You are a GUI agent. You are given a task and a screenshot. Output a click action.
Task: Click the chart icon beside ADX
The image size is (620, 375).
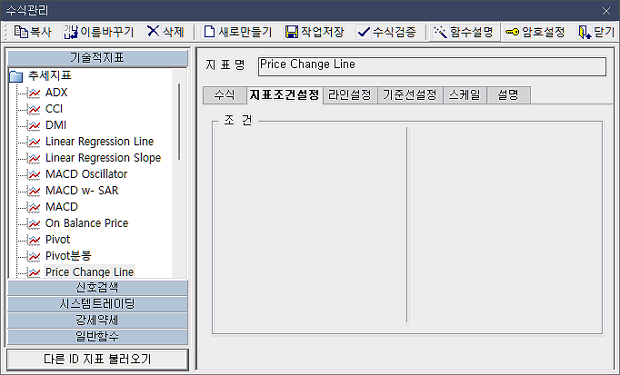34,93
